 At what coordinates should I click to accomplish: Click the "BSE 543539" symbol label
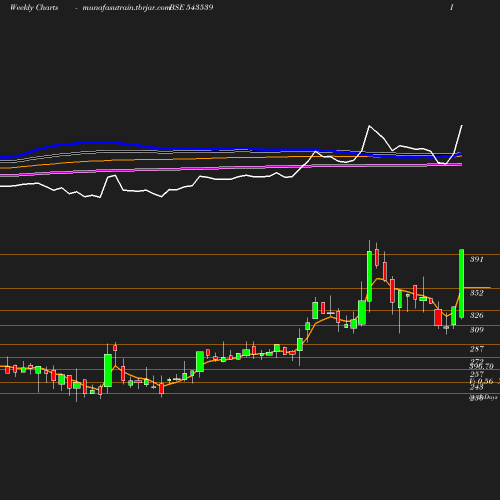coord(191,7)
